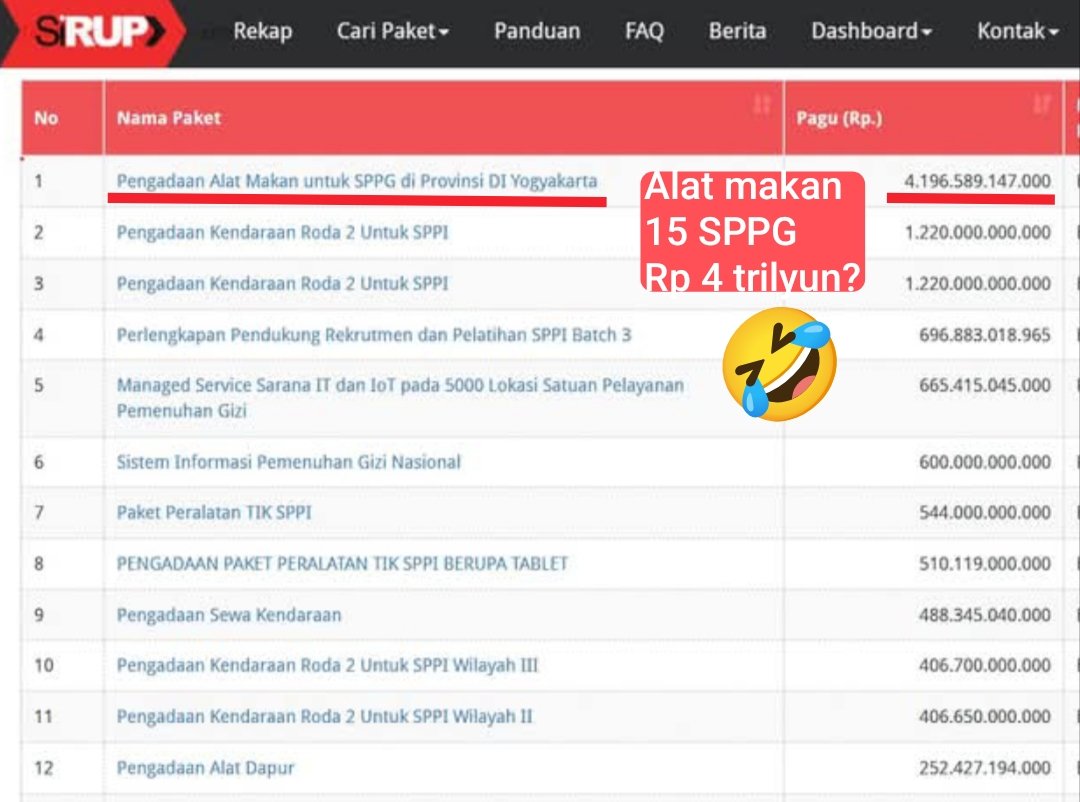Open the Rekap menu item
1080x802 pixels.
[262, 31]
